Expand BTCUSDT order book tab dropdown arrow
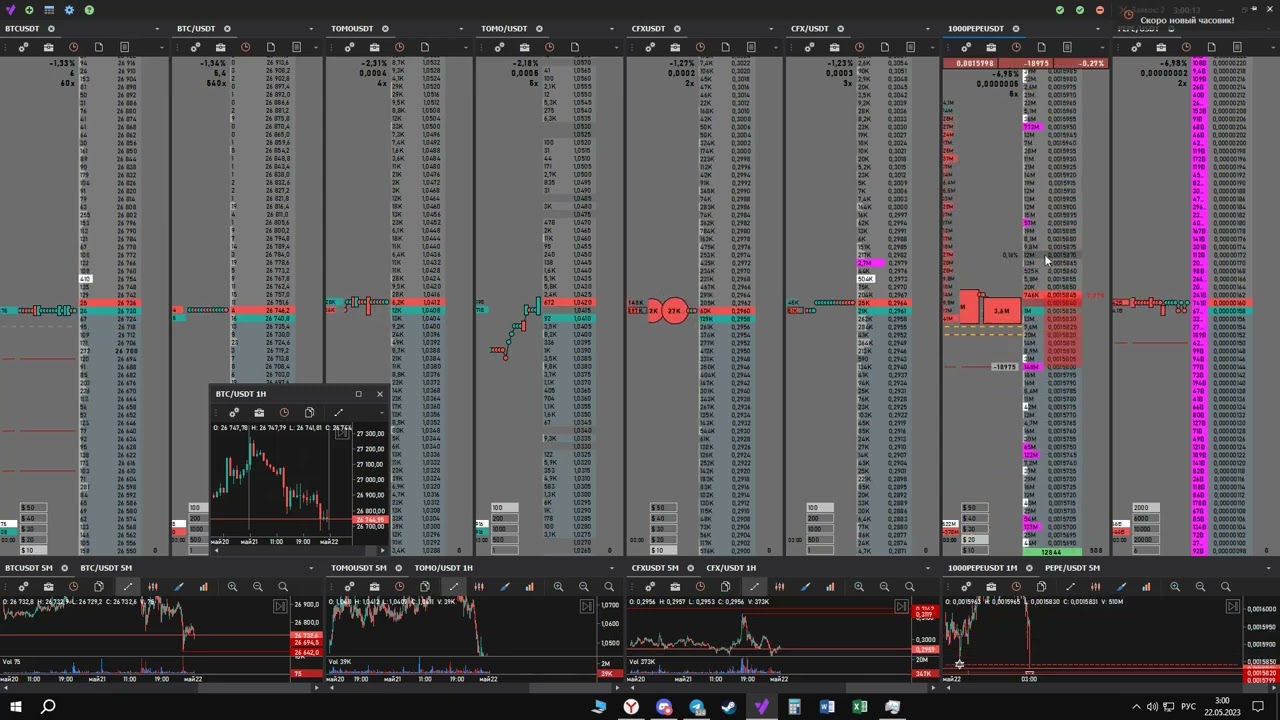1280x720 pixels. [157, 29]
